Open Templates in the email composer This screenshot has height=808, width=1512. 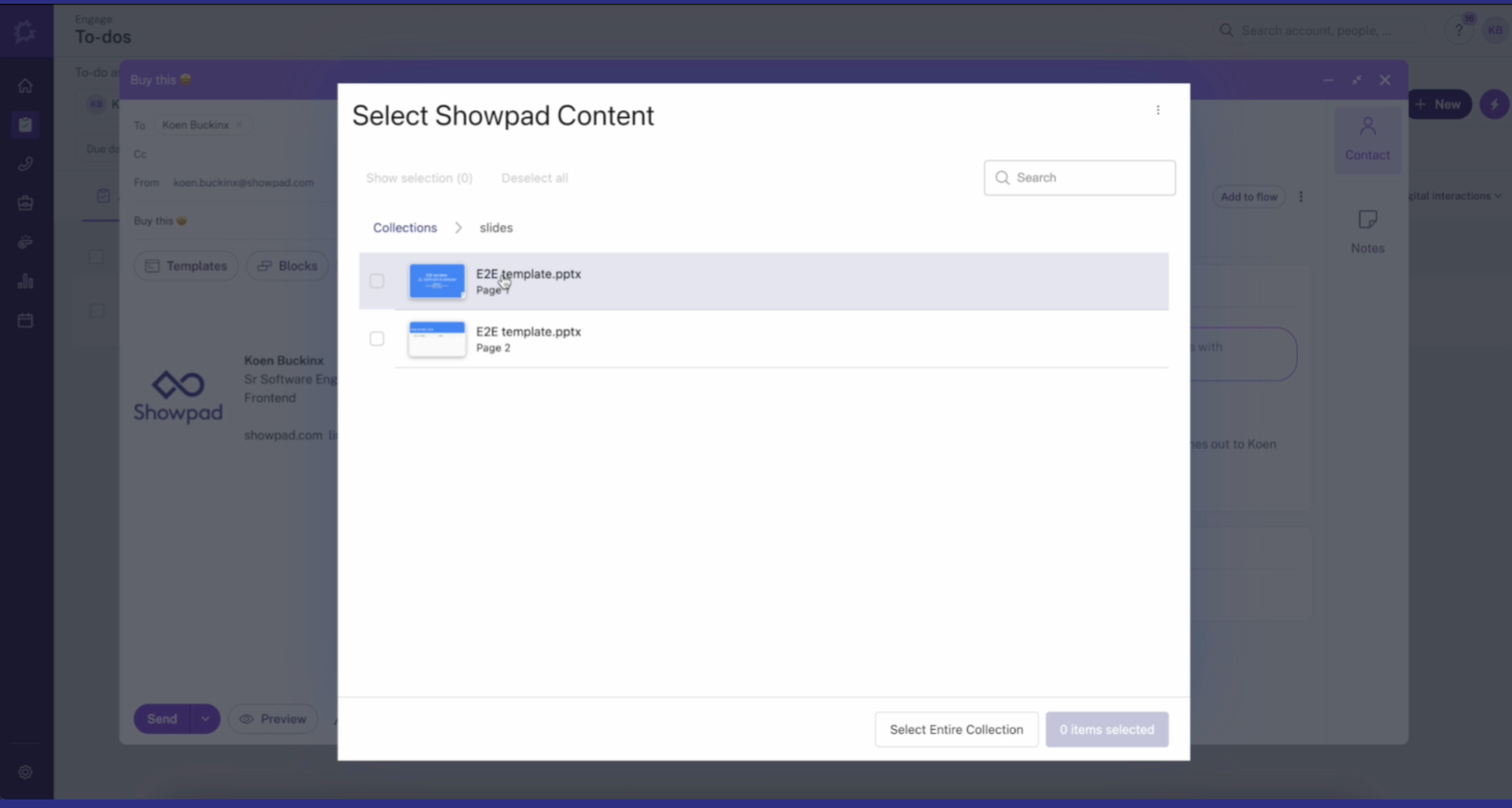[187, 266]
